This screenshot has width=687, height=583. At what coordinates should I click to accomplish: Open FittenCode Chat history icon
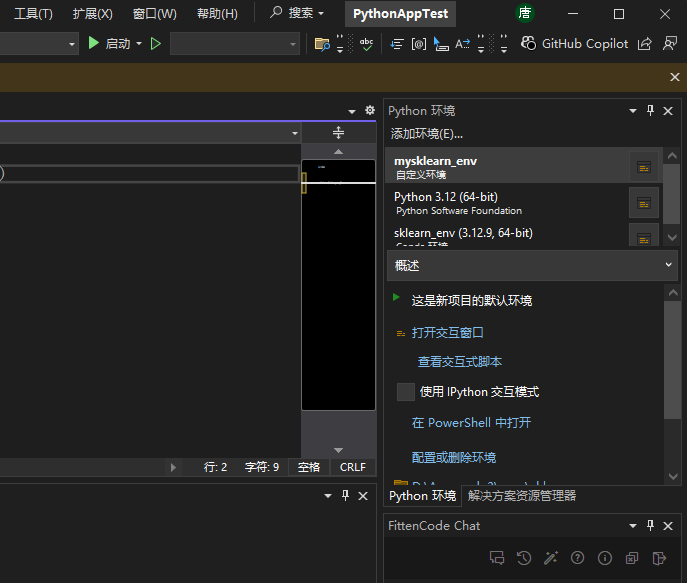(524, 558)
